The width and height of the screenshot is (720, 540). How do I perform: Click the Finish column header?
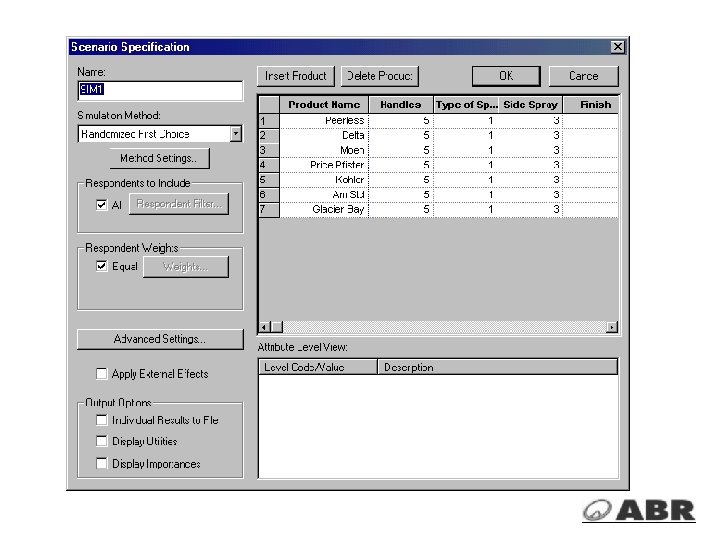point(591,105)
